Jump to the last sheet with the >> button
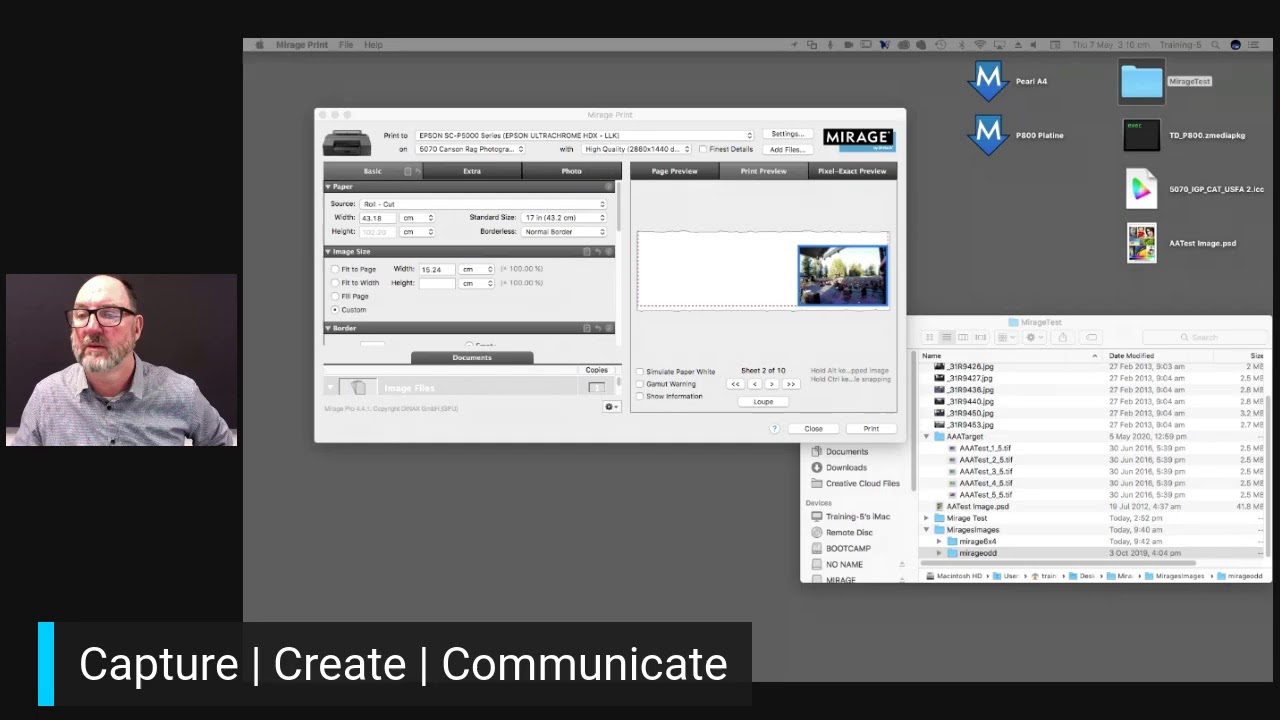Viewport: 1280px width, 720px height. pyautogui.click(x=791, y=384)
